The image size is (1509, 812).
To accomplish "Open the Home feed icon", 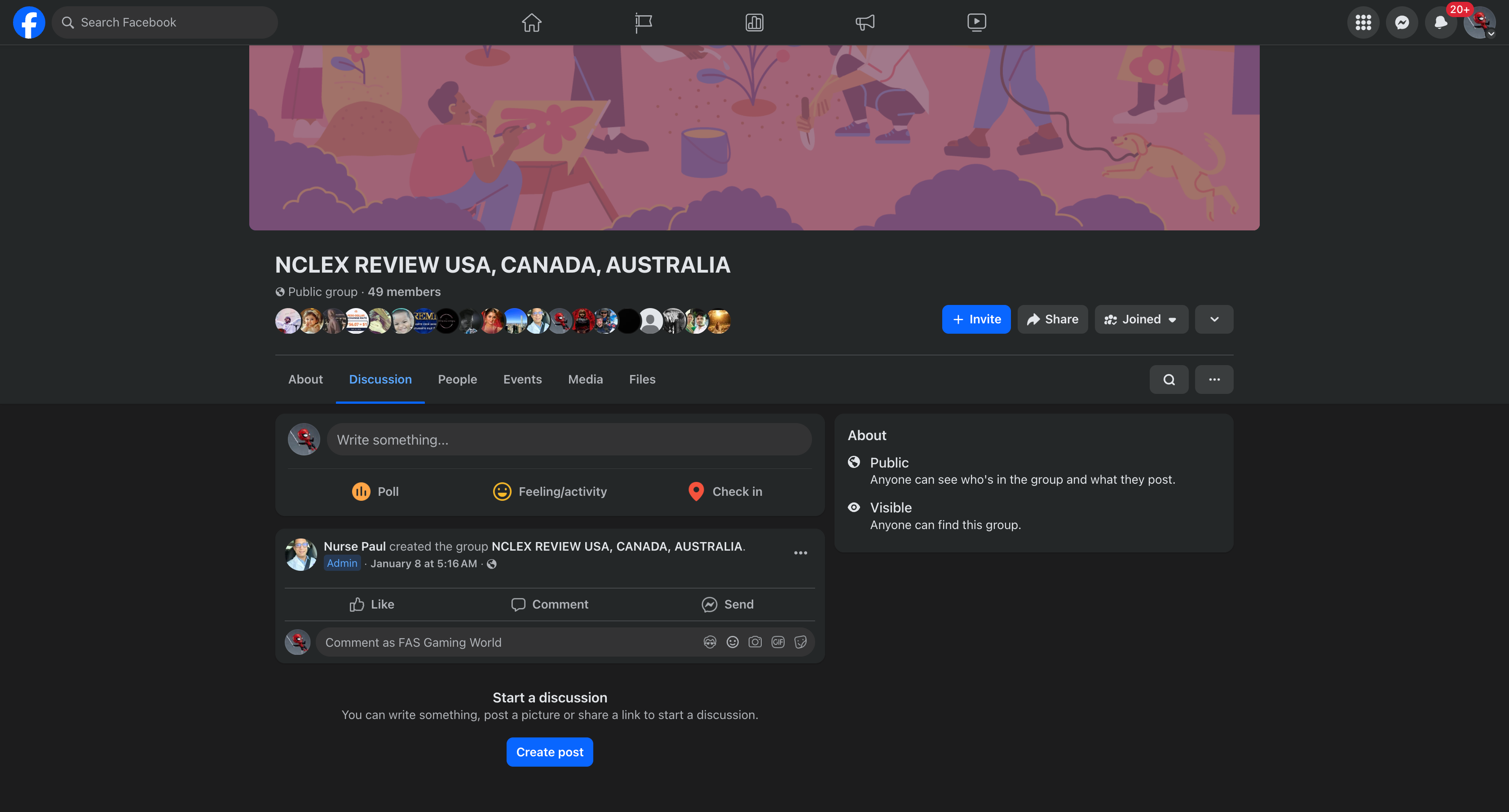I will coord(531,22).
